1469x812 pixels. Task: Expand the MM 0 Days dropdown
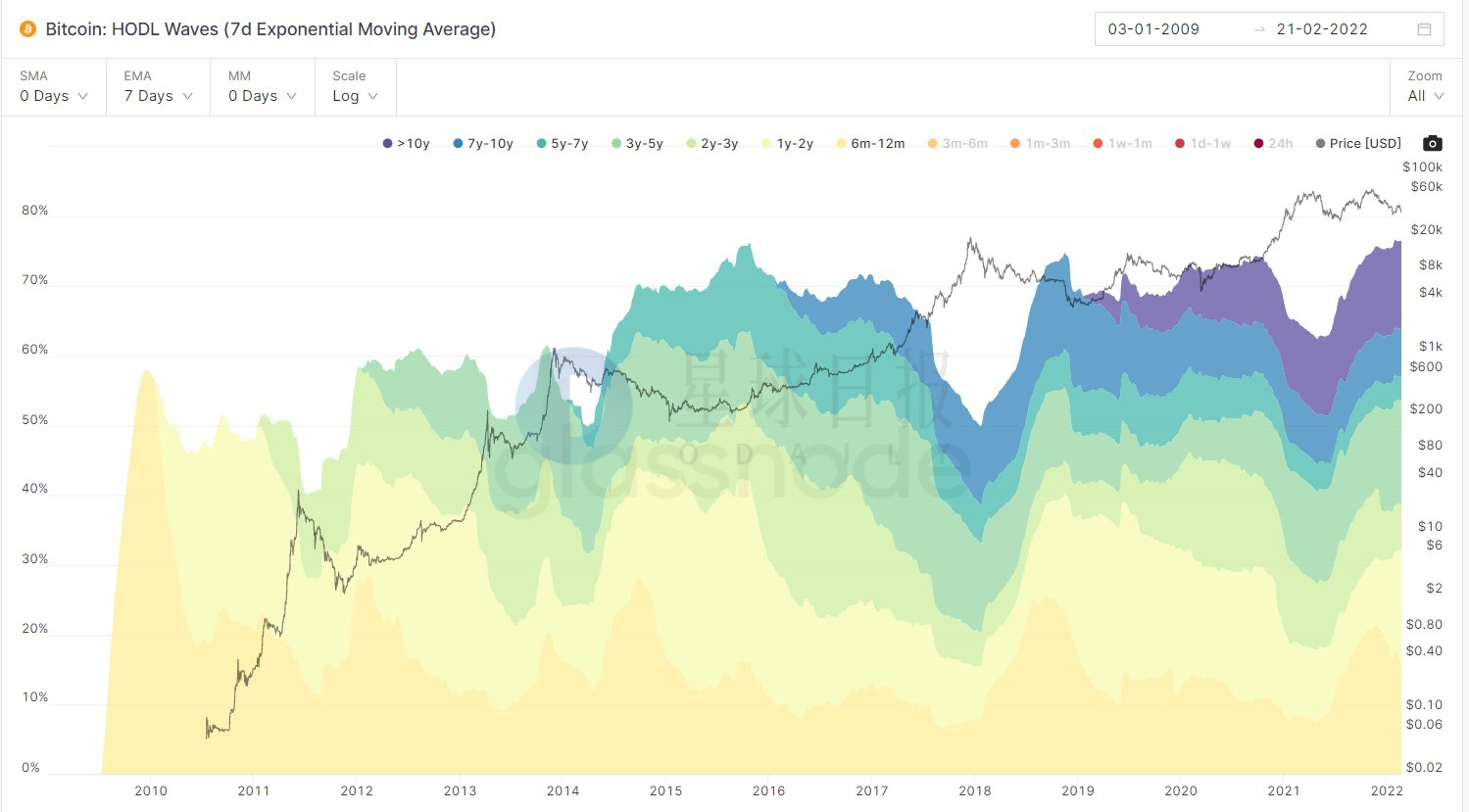[263, 87]
